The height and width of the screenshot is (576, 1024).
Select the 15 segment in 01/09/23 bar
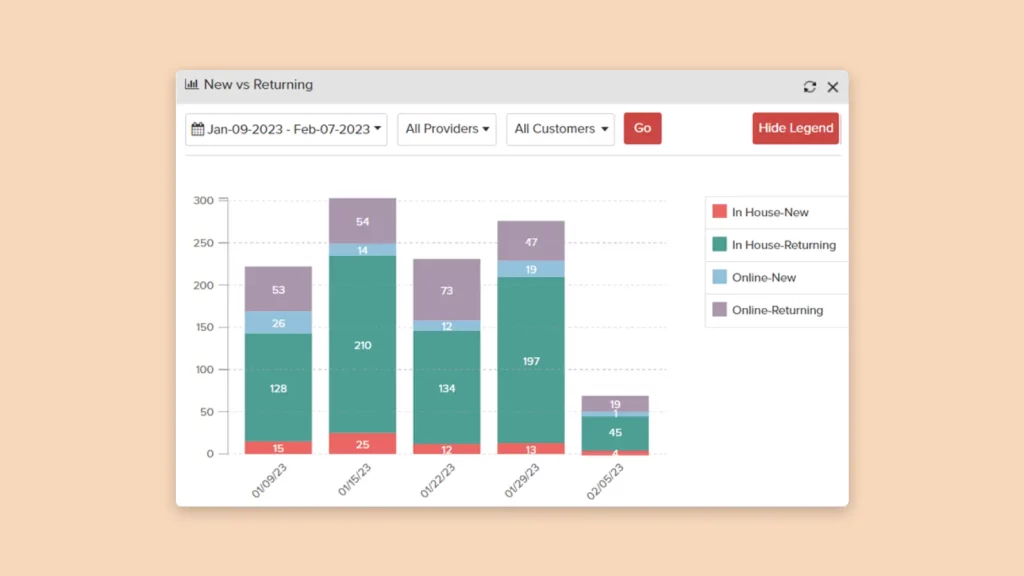[278, 448]
